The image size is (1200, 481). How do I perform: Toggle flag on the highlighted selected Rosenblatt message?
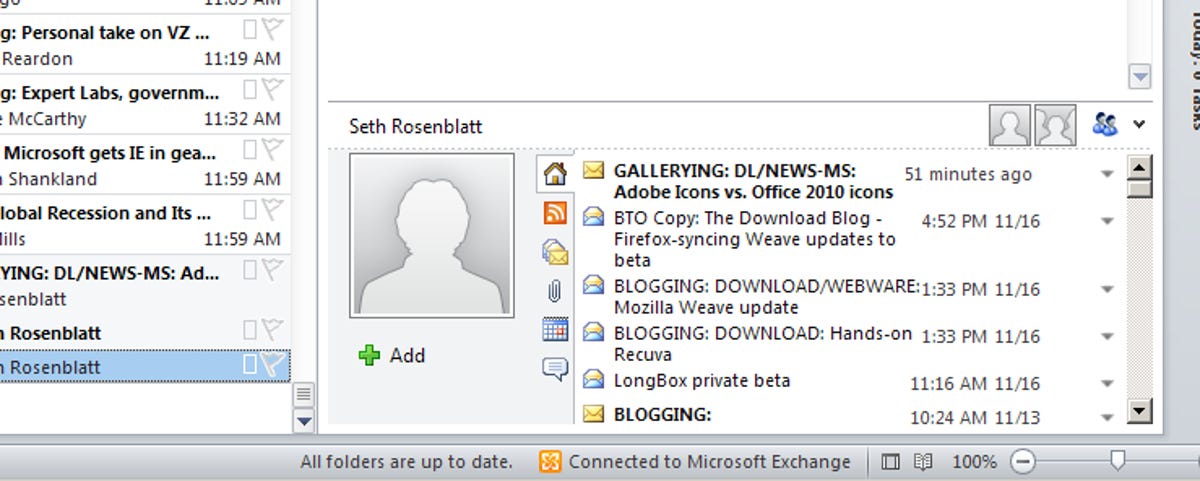tap(273, 366)
